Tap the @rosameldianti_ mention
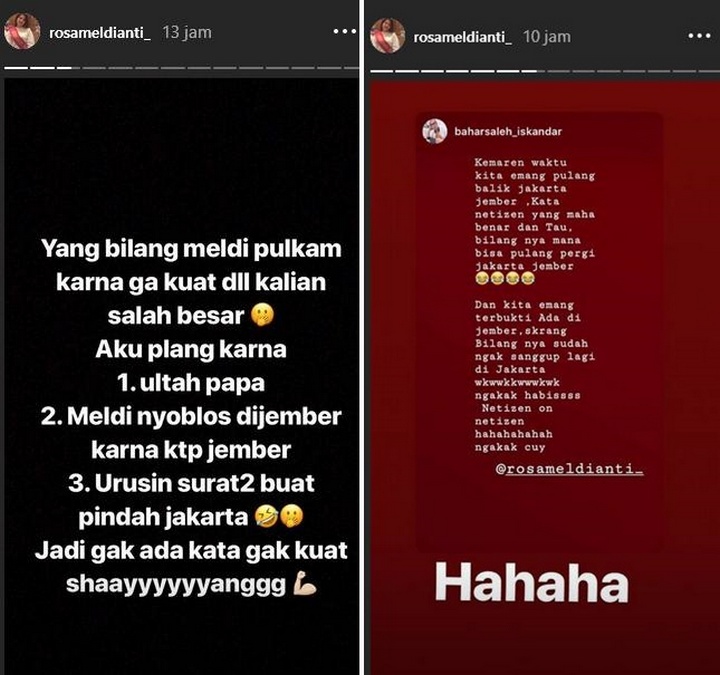The image size is (720, 675). pos(569,469)
